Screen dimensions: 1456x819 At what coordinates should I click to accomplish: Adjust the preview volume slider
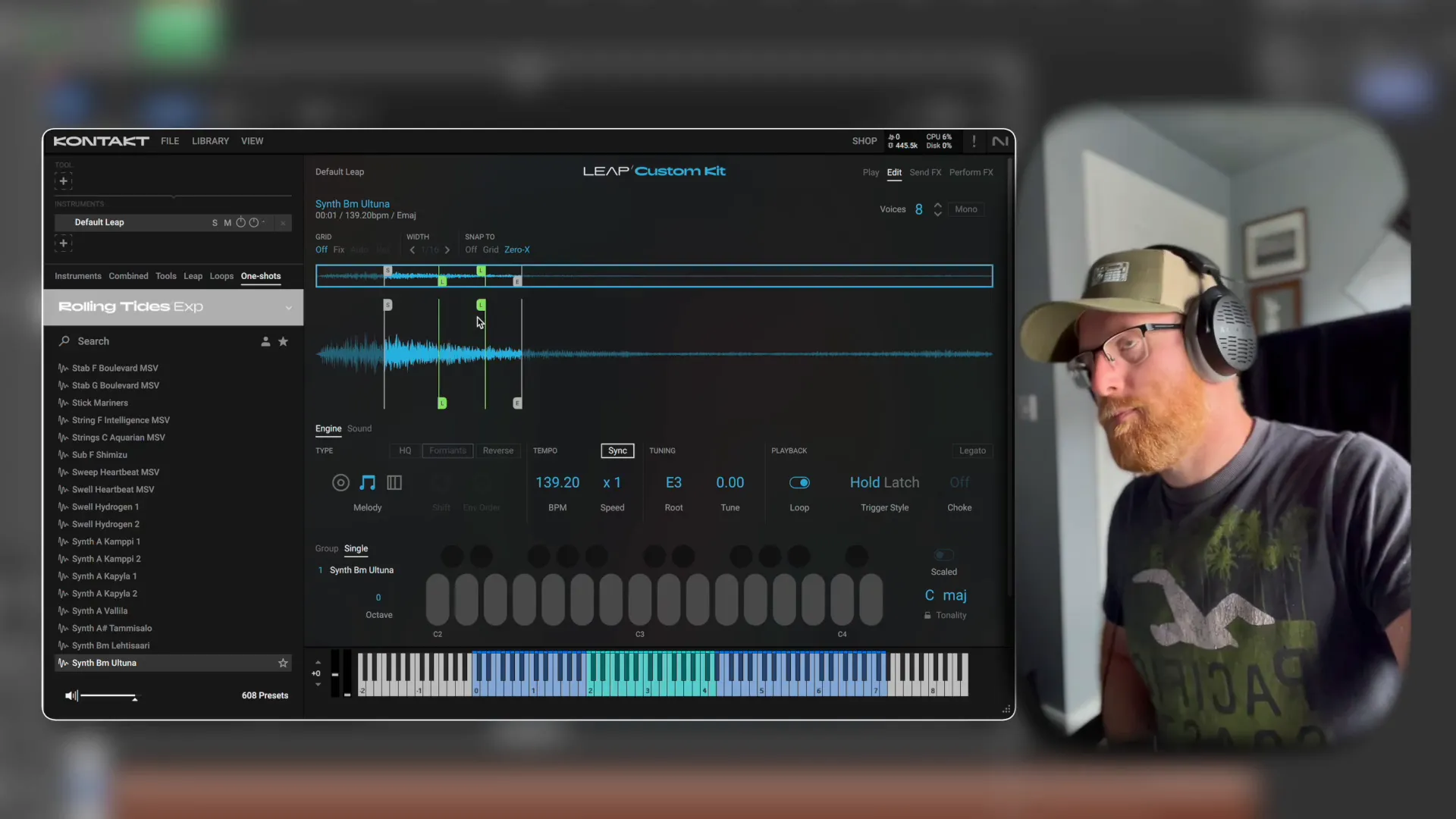tap(108, 696)
